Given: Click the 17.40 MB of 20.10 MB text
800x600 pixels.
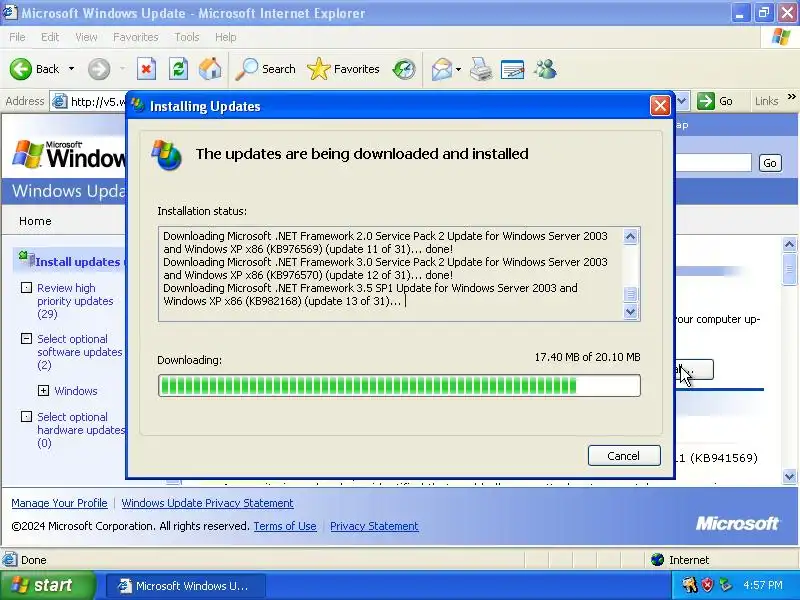Looking at the screenshot, I should coord(587,357).
